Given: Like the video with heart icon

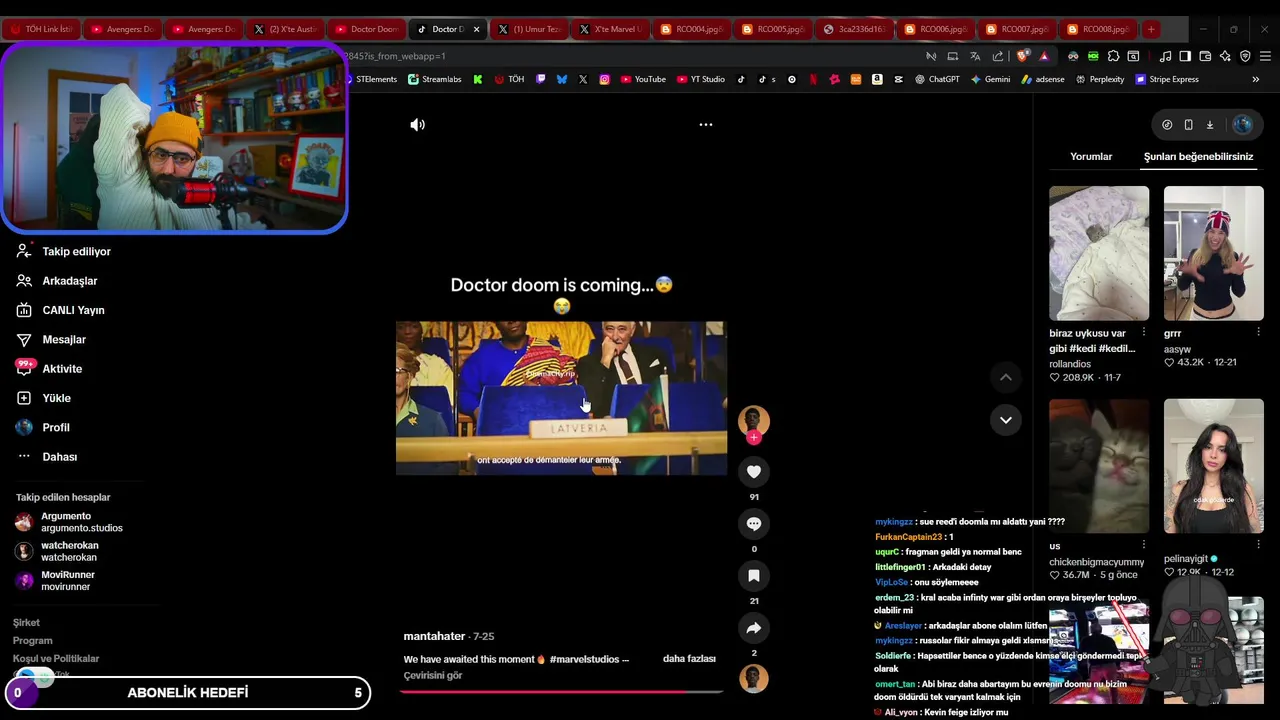Looking at the screenshot, I should point(754,472).
